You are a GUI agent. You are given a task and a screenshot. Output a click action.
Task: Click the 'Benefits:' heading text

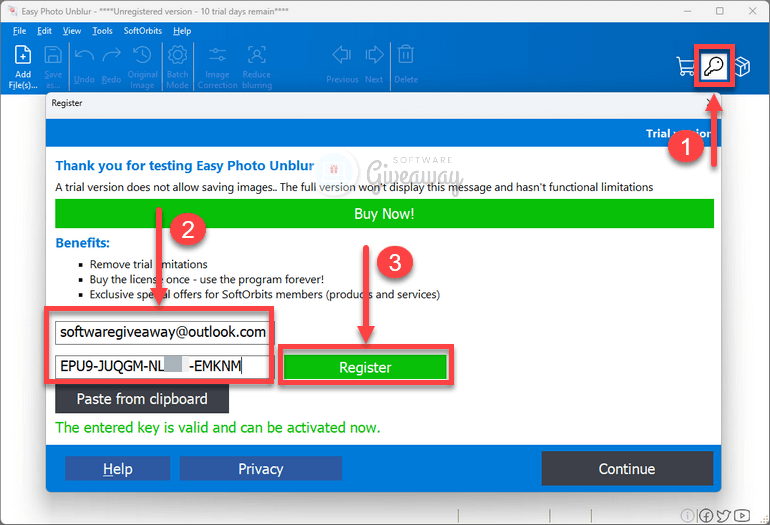tap(82, 243)
